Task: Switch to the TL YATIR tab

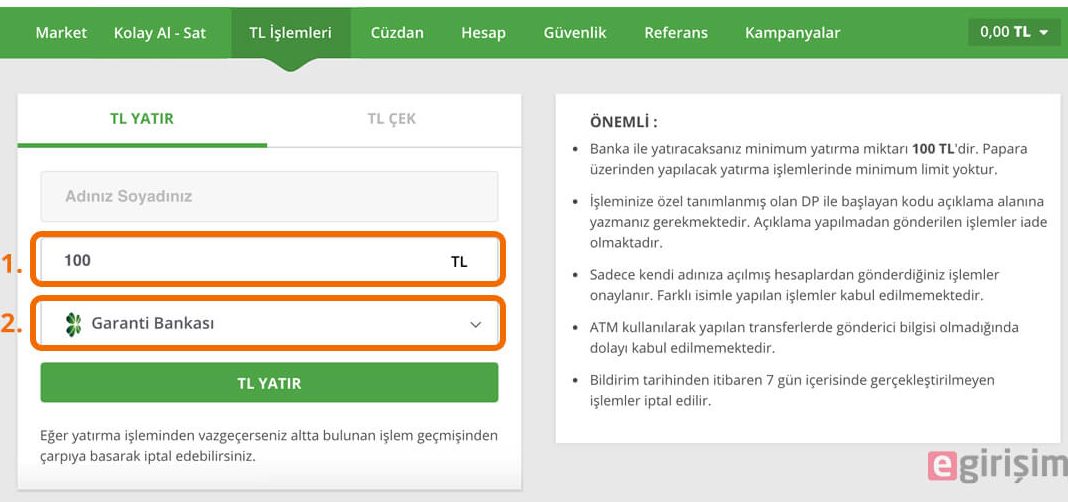Action: 142,119
